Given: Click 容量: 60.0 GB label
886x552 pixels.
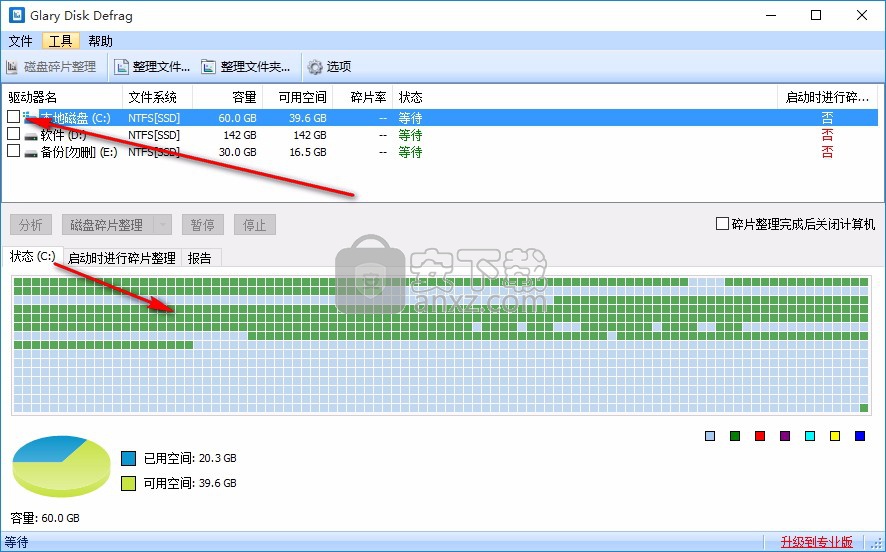Looking at the screenshot, I should tap(45, 518).
